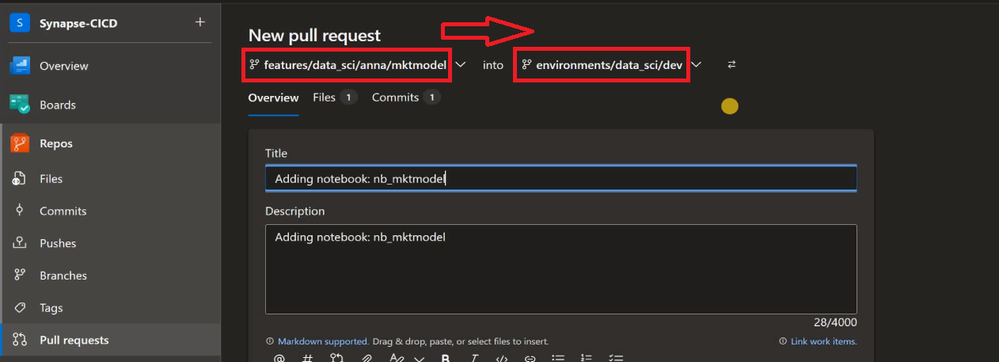Open the Boards section
The height and width of the screenshot is (362, 999).
click(x=57, y=105)
